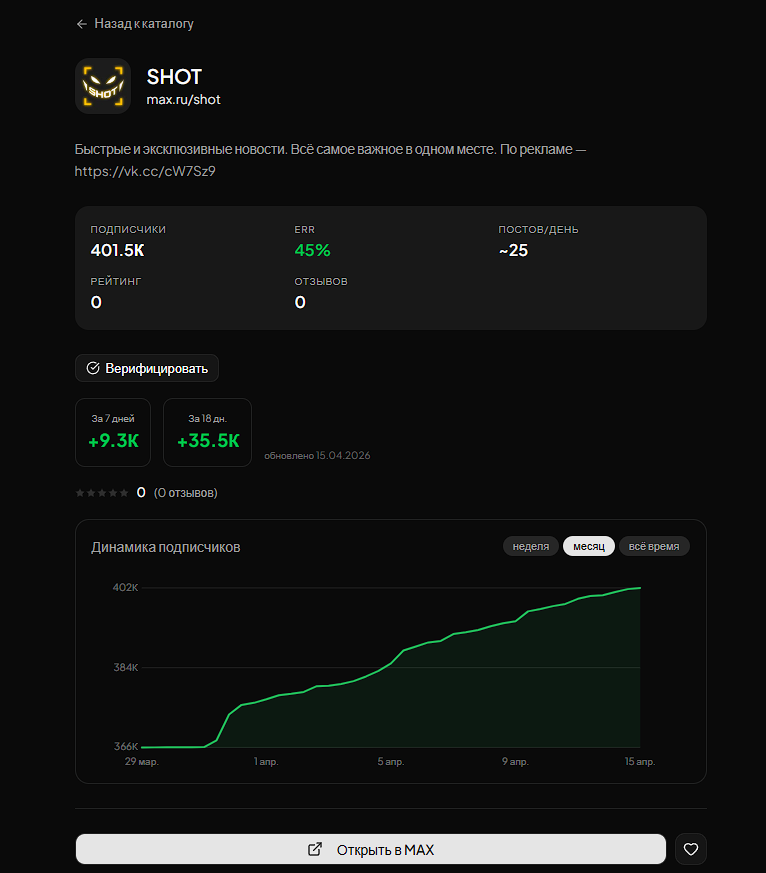
Task: Click the SHOT channel logo
Action: [x=103, y=86]
